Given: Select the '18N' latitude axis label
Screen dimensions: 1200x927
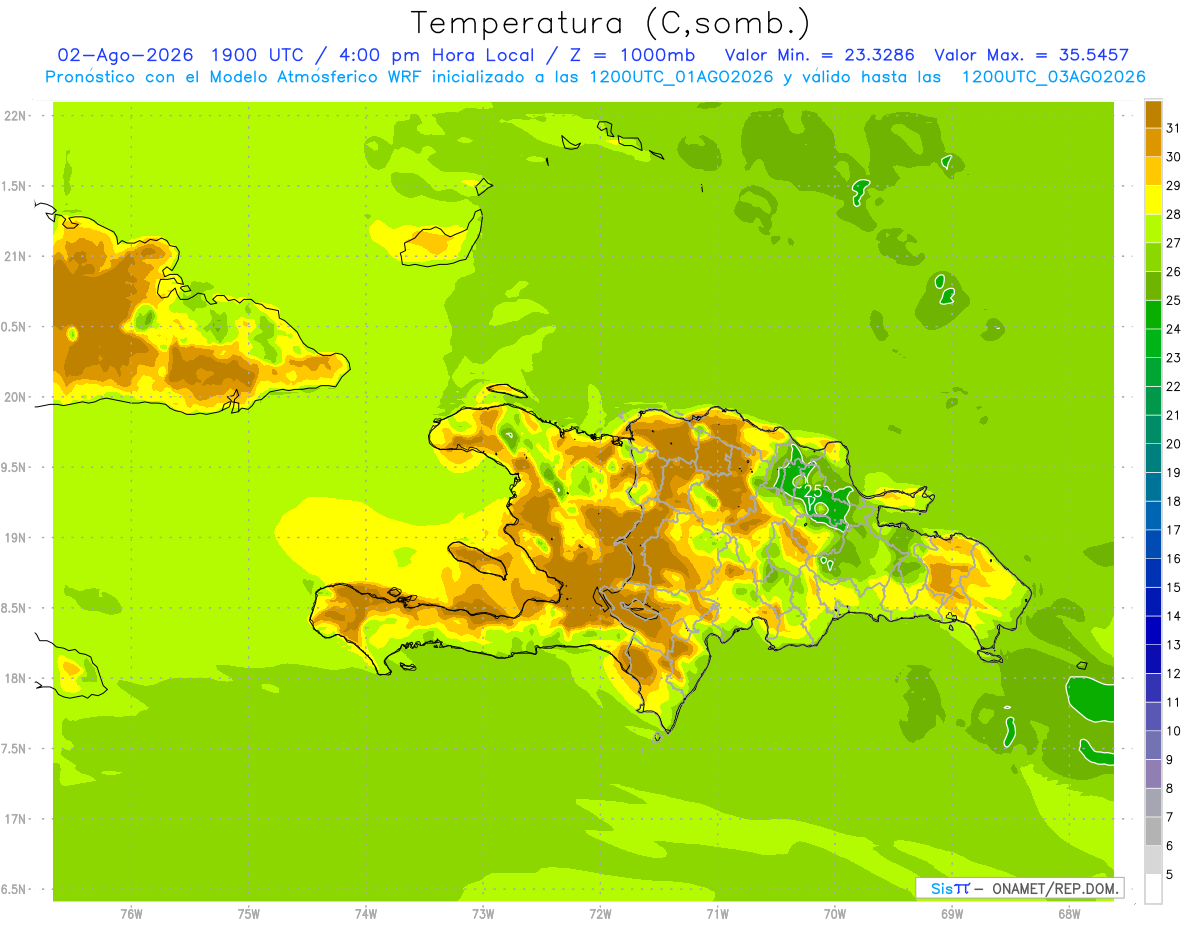Looking at the screenshot, I should pos(14,678).
